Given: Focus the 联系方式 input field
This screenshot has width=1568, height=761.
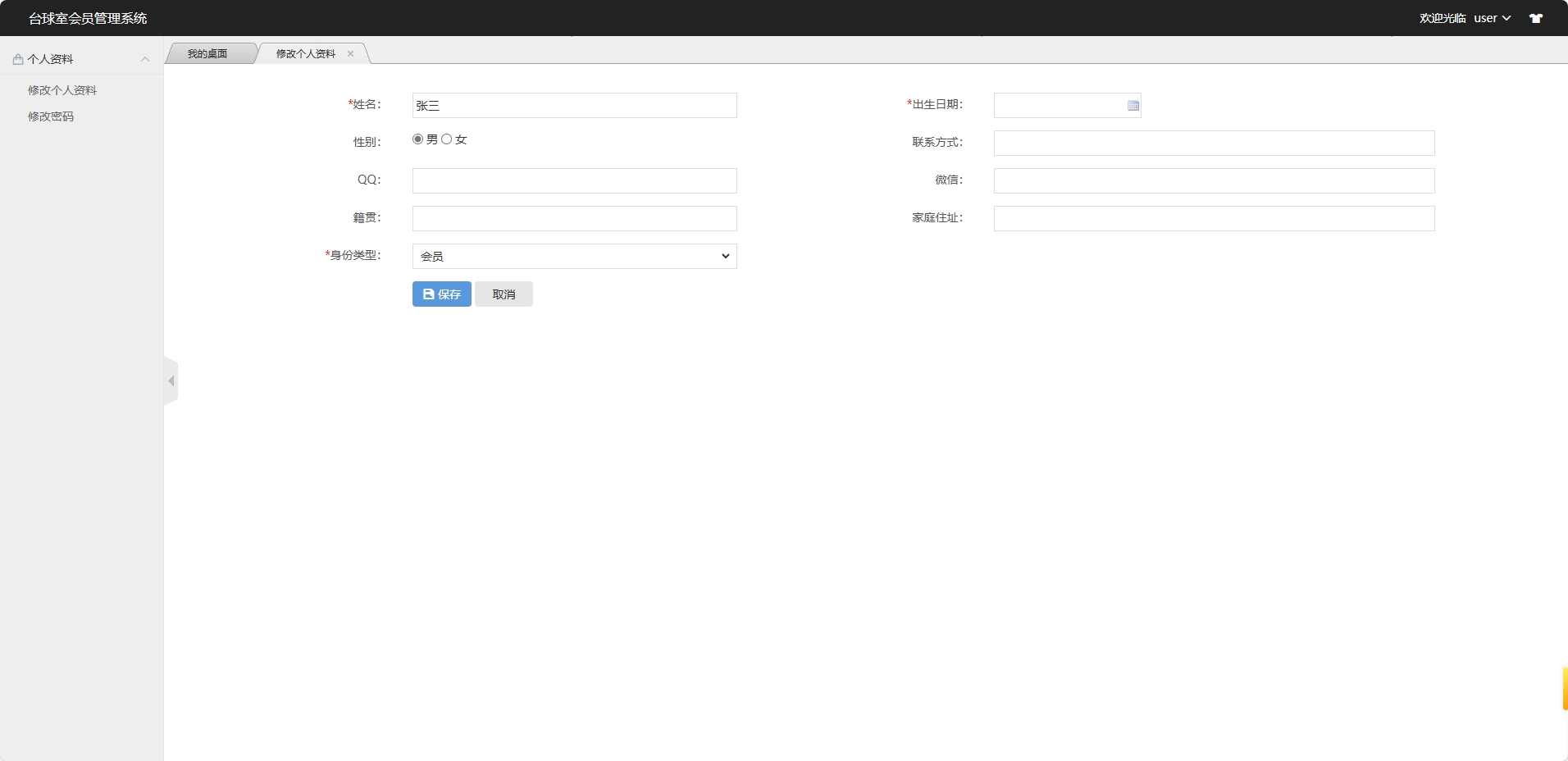Looking at the screenshot, I should (1215, 144).
